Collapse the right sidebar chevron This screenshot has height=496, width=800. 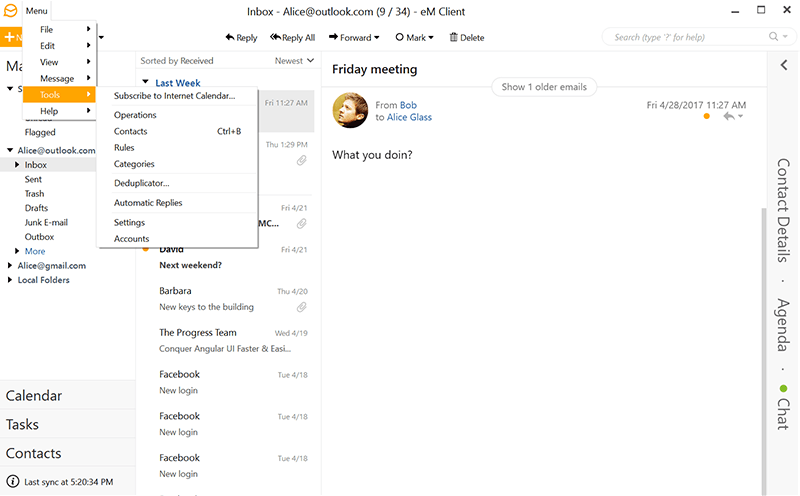(x=784, y=65)
